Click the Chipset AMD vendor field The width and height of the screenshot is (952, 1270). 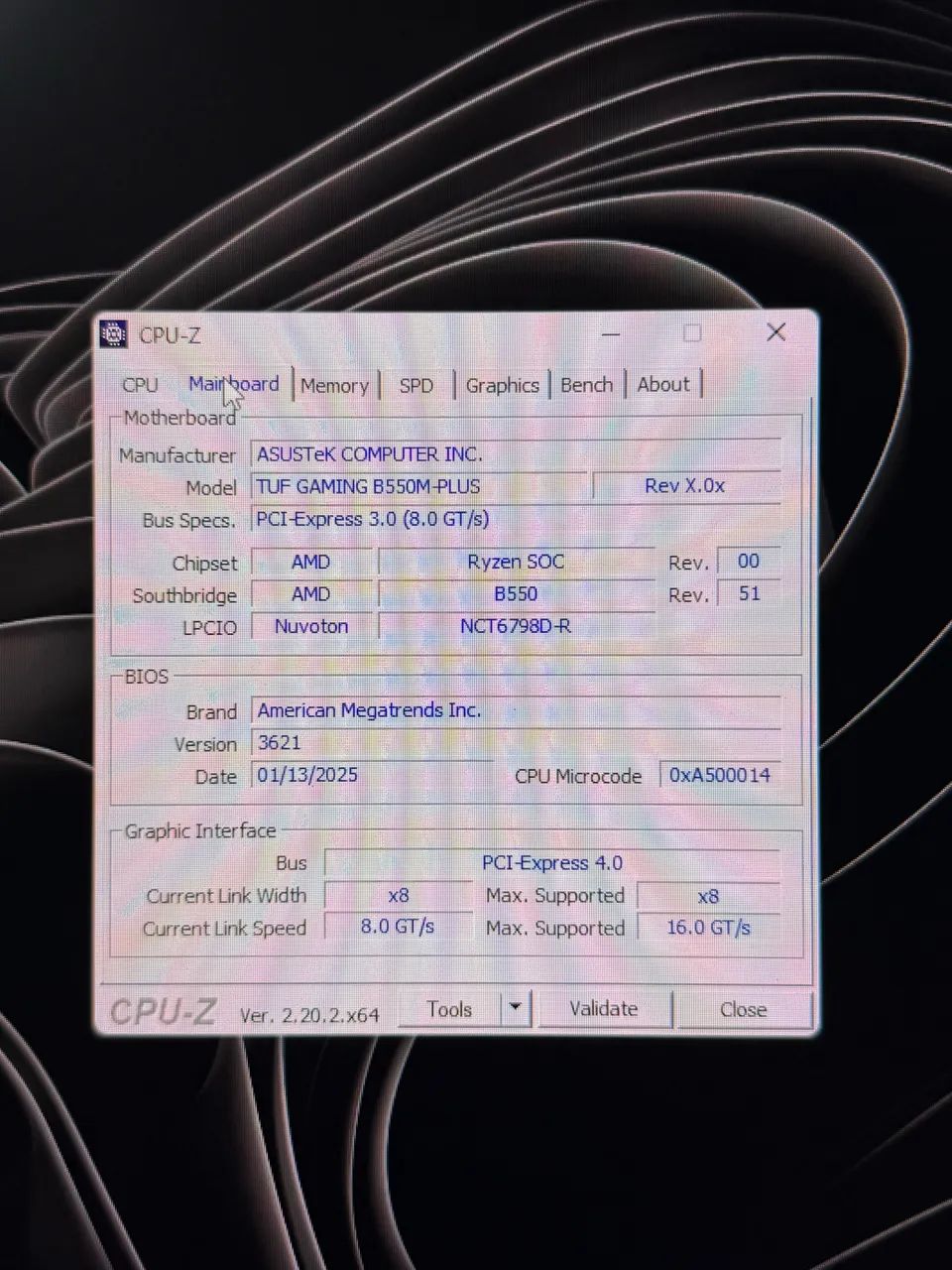pos(311,563)
